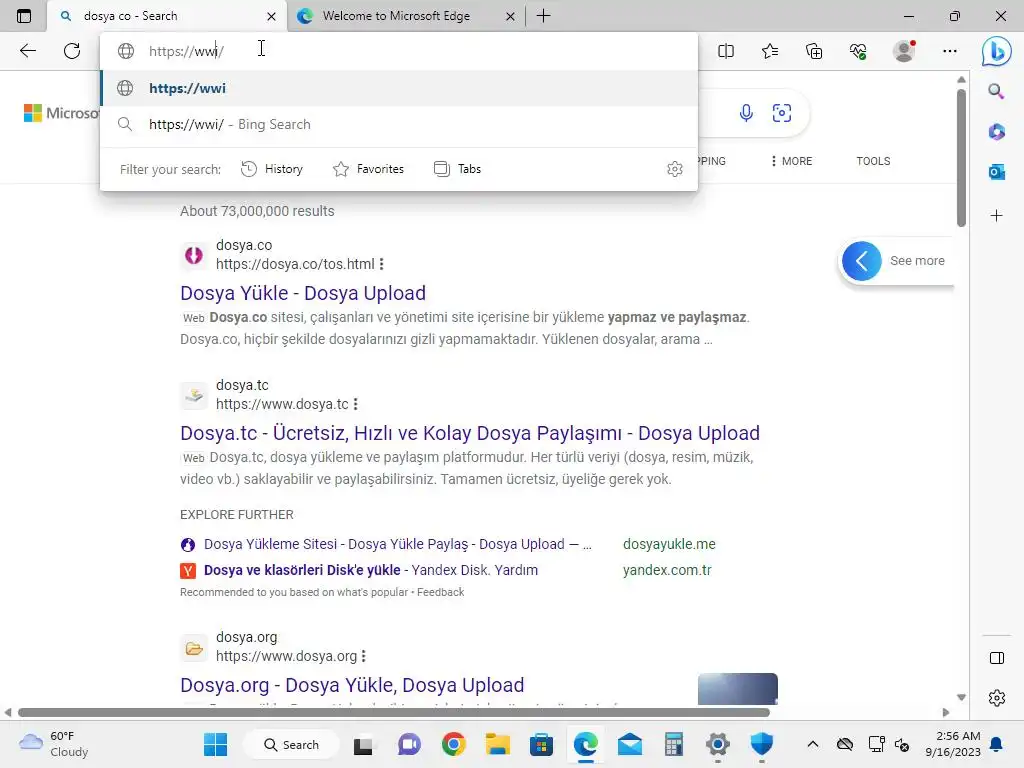Choose the https://wwi/ Bing Search suggestion
1024x768 pixels.
(x=398, y=124)
